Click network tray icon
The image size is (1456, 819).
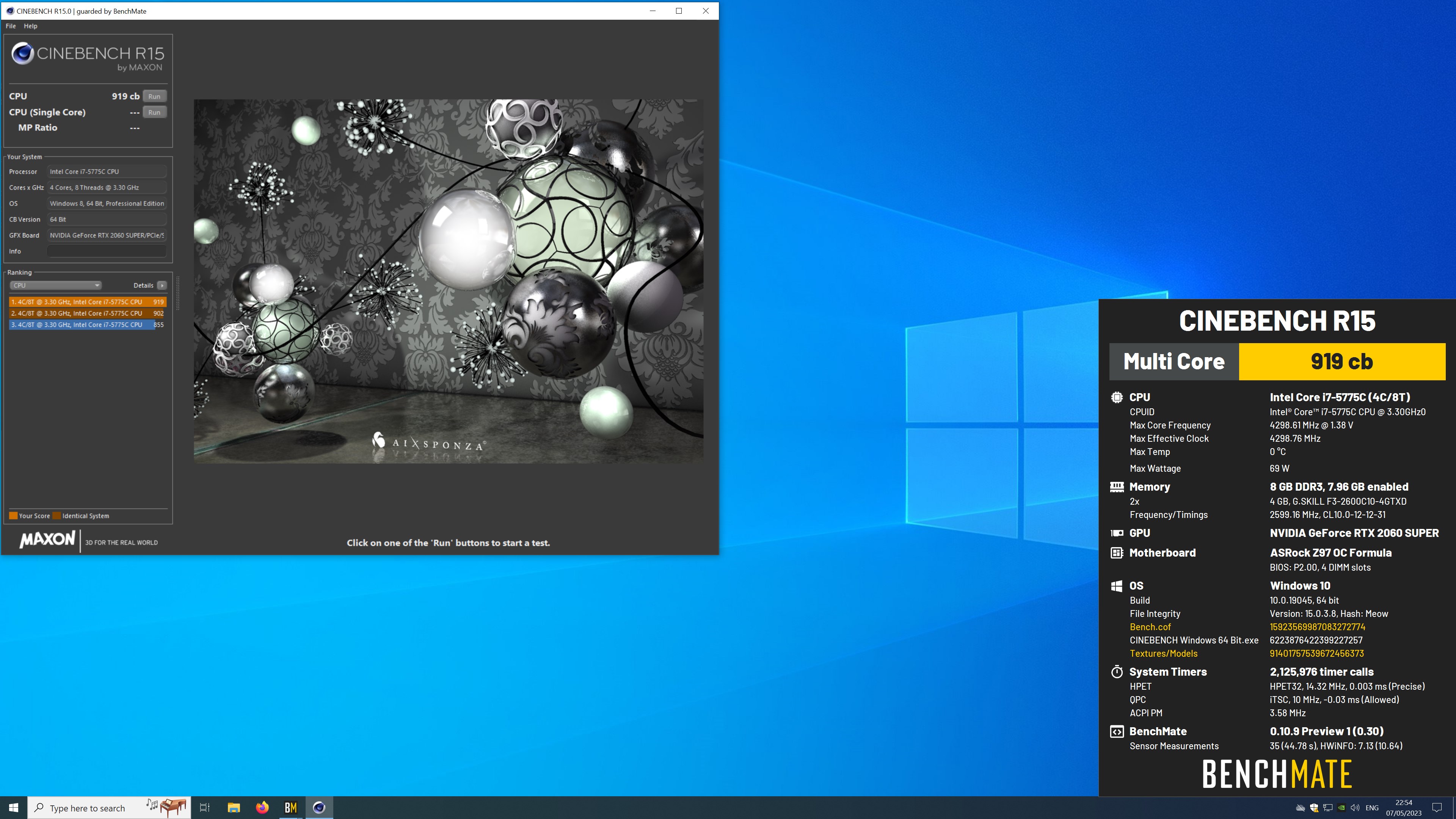coord(1328,808)
